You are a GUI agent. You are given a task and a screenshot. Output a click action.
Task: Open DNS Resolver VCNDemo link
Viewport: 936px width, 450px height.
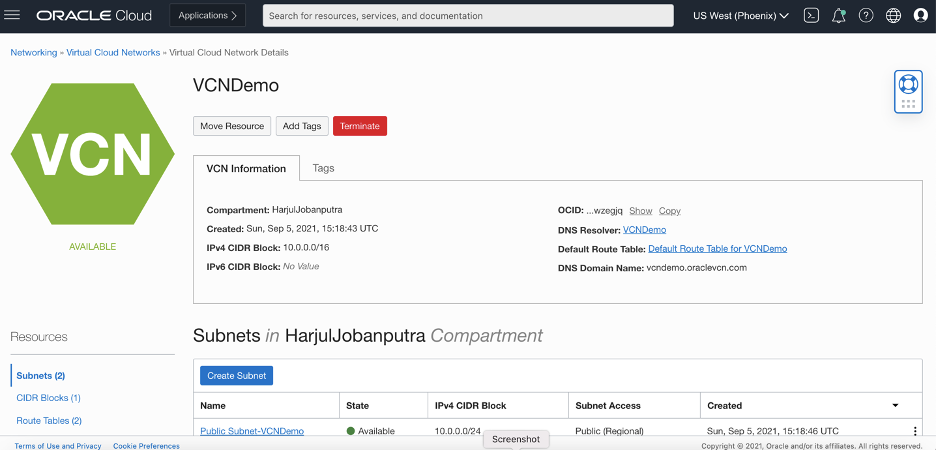tap(645, 229)
